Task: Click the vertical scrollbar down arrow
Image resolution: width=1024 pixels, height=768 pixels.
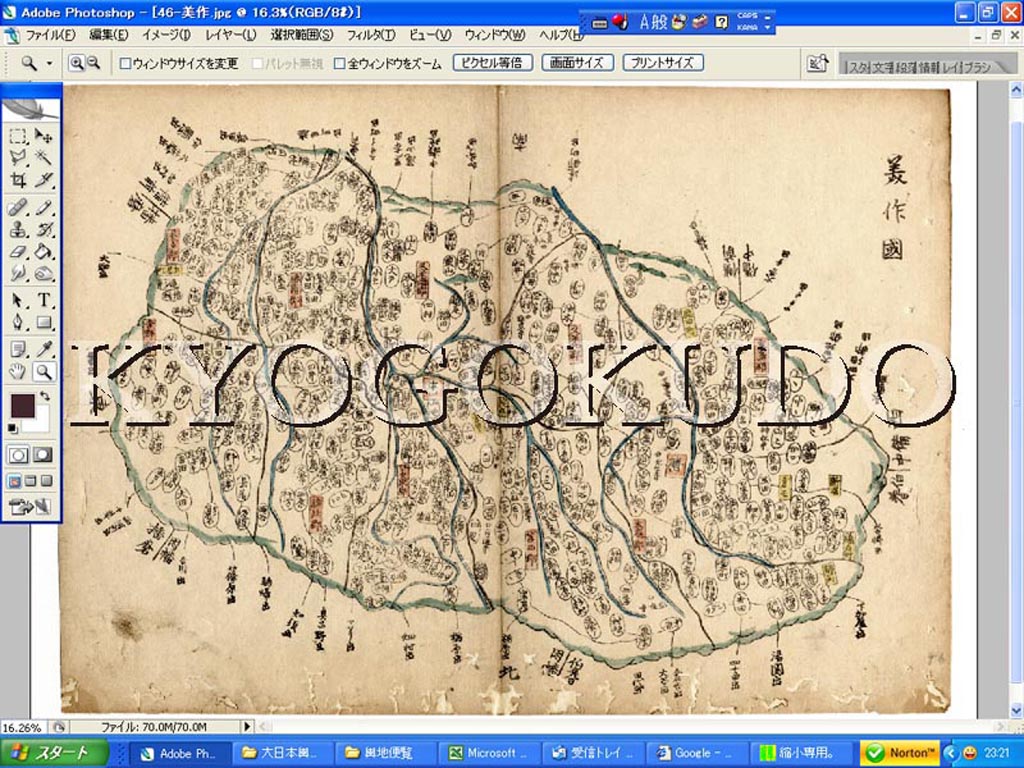Action: tap(1016, 711)
